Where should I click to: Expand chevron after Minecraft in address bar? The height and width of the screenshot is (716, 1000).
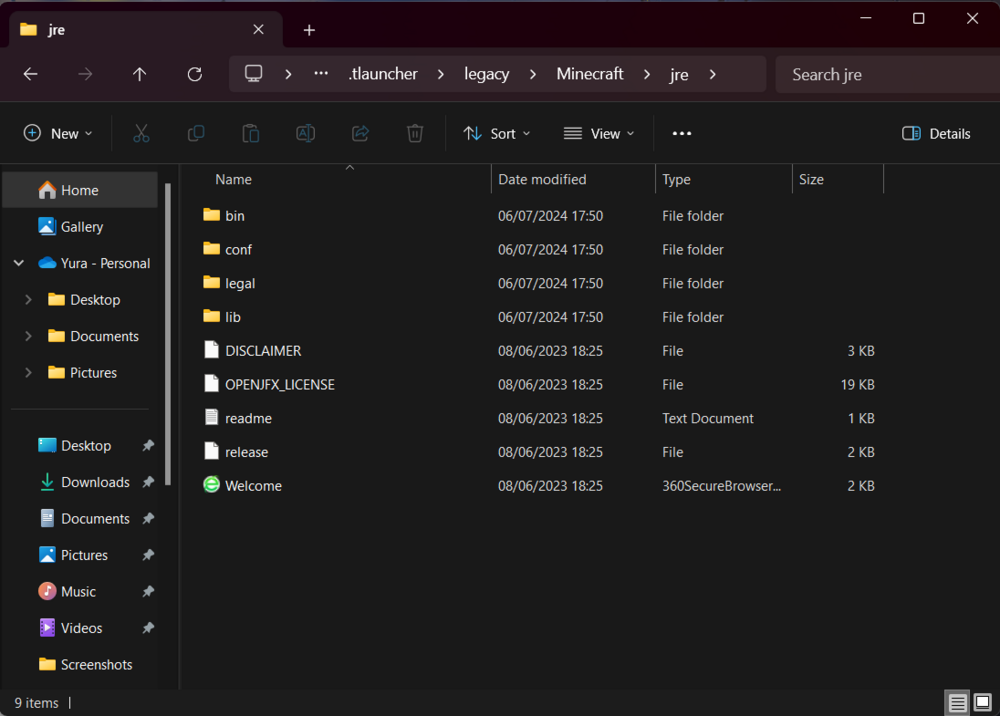tap(647, 74)
